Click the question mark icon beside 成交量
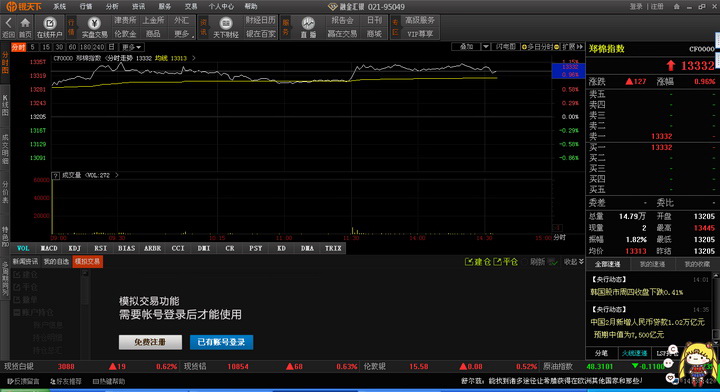Screen dimensions: 720x392 point(56,175)
